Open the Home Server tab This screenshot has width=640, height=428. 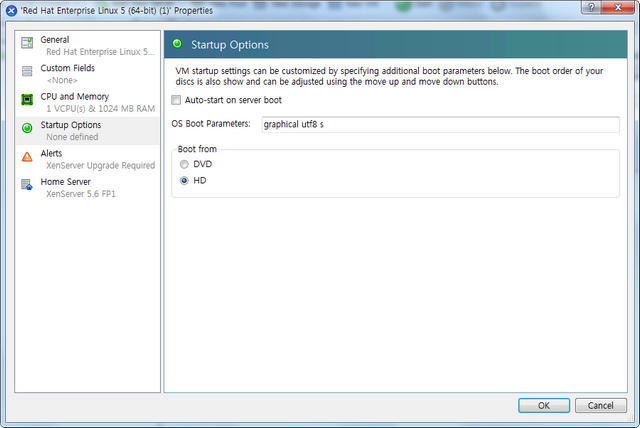pos(87,188)
